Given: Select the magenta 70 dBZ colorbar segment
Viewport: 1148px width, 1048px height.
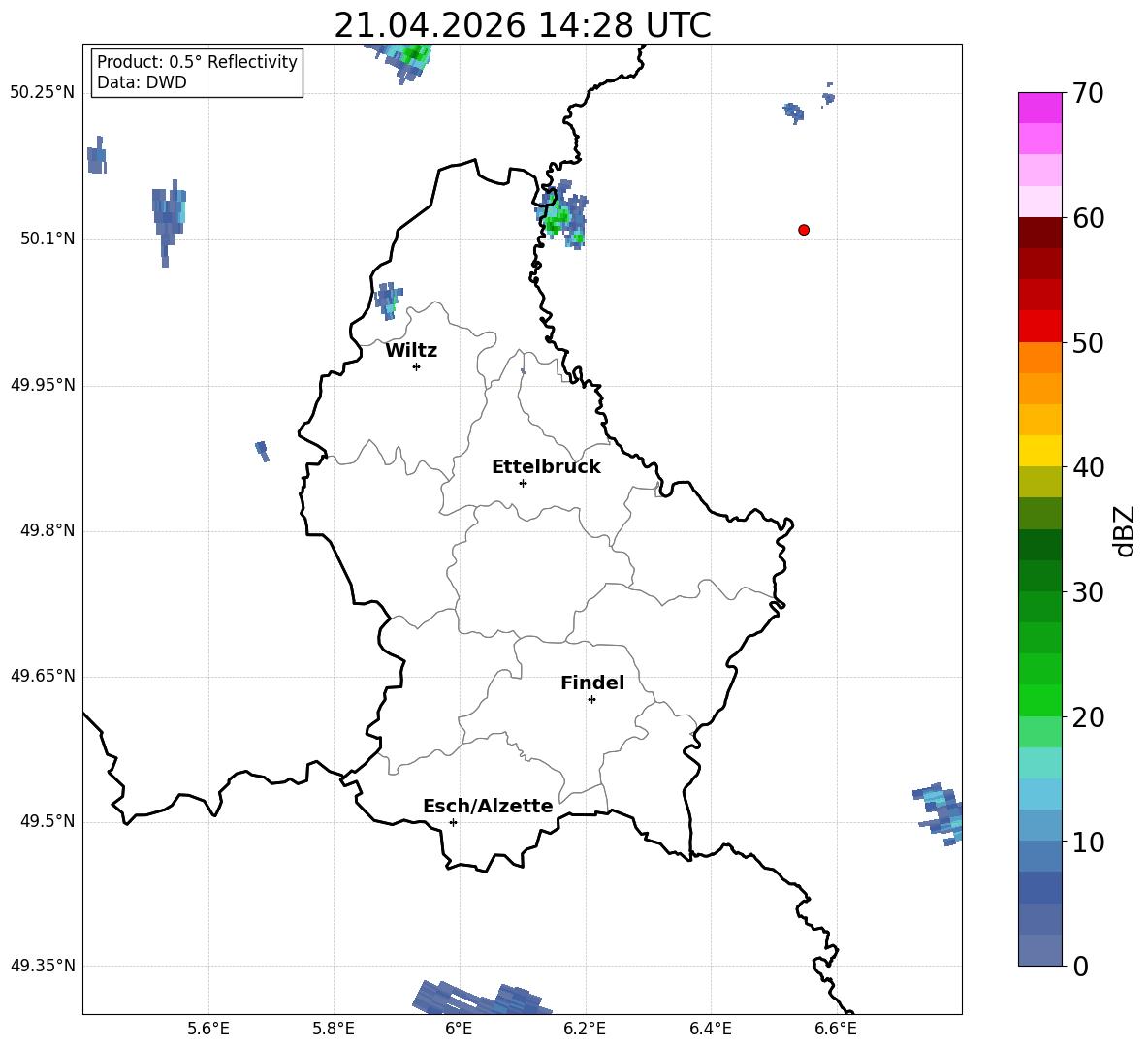Looking at the screenshot, I should coord(1040,108).
